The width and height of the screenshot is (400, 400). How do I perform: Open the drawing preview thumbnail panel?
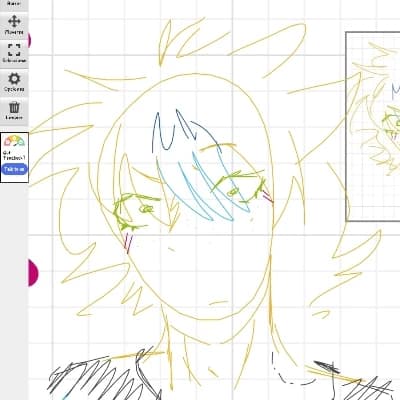coord(373,127)
